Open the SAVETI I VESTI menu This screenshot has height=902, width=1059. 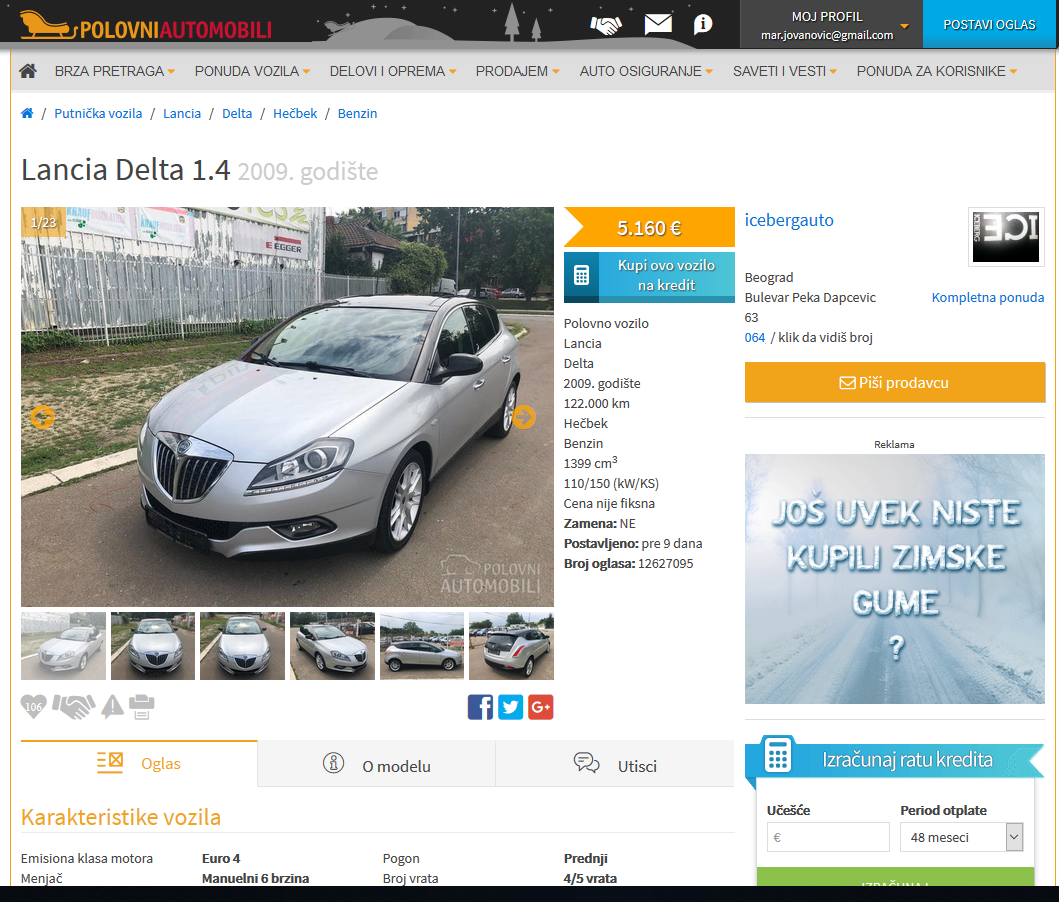tap(785, 71)
